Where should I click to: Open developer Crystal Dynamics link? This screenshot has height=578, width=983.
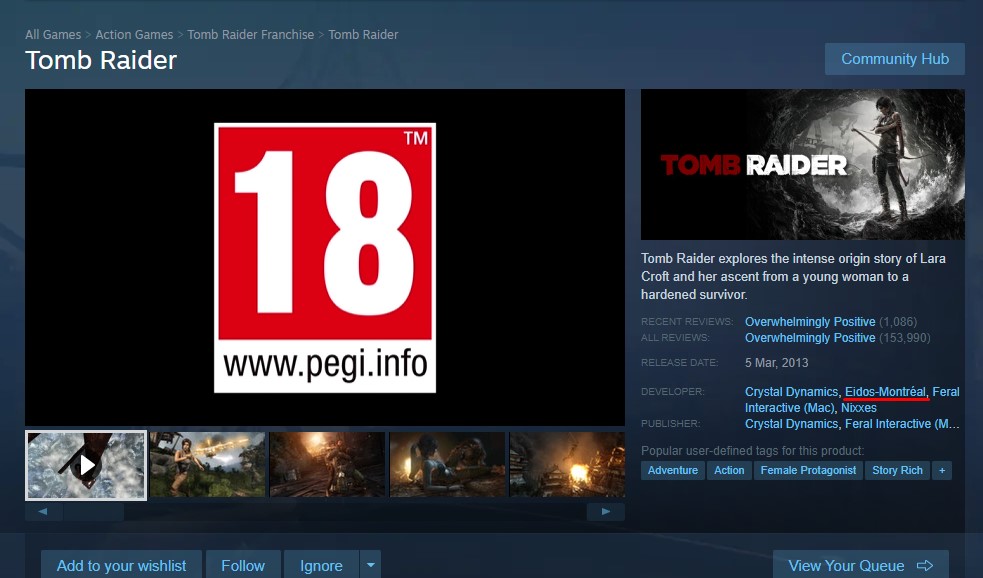(x=791, y=392)
